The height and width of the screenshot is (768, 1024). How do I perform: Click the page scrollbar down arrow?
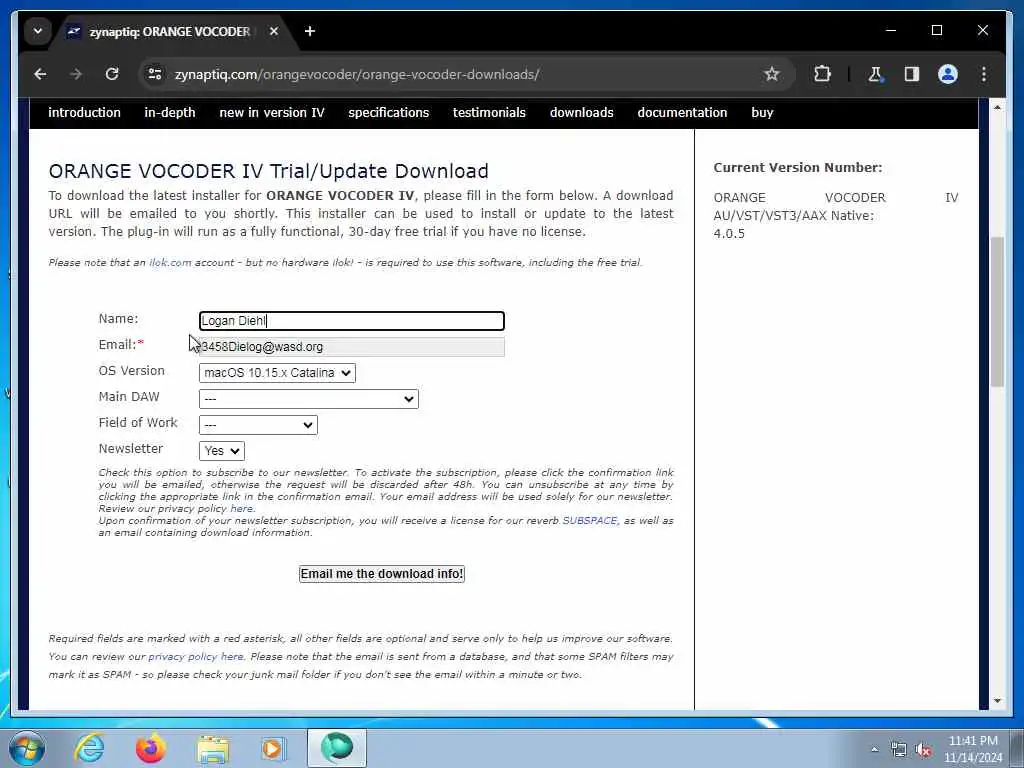pos(997,701)
